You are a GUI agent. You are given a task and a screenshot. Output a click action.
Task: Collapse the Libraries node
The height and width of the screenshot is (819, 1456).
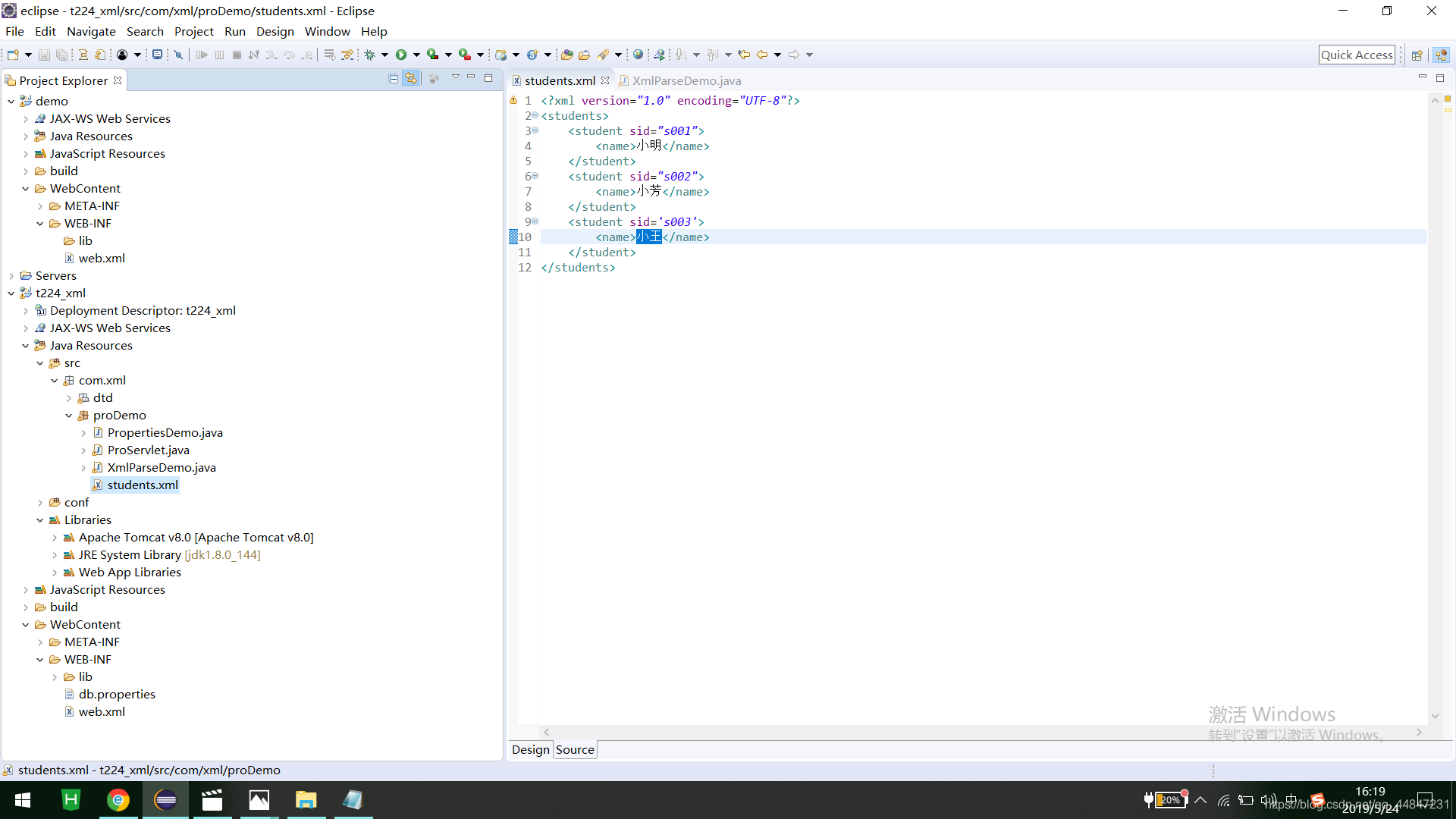pyautogui.click(x=40, y=520)
